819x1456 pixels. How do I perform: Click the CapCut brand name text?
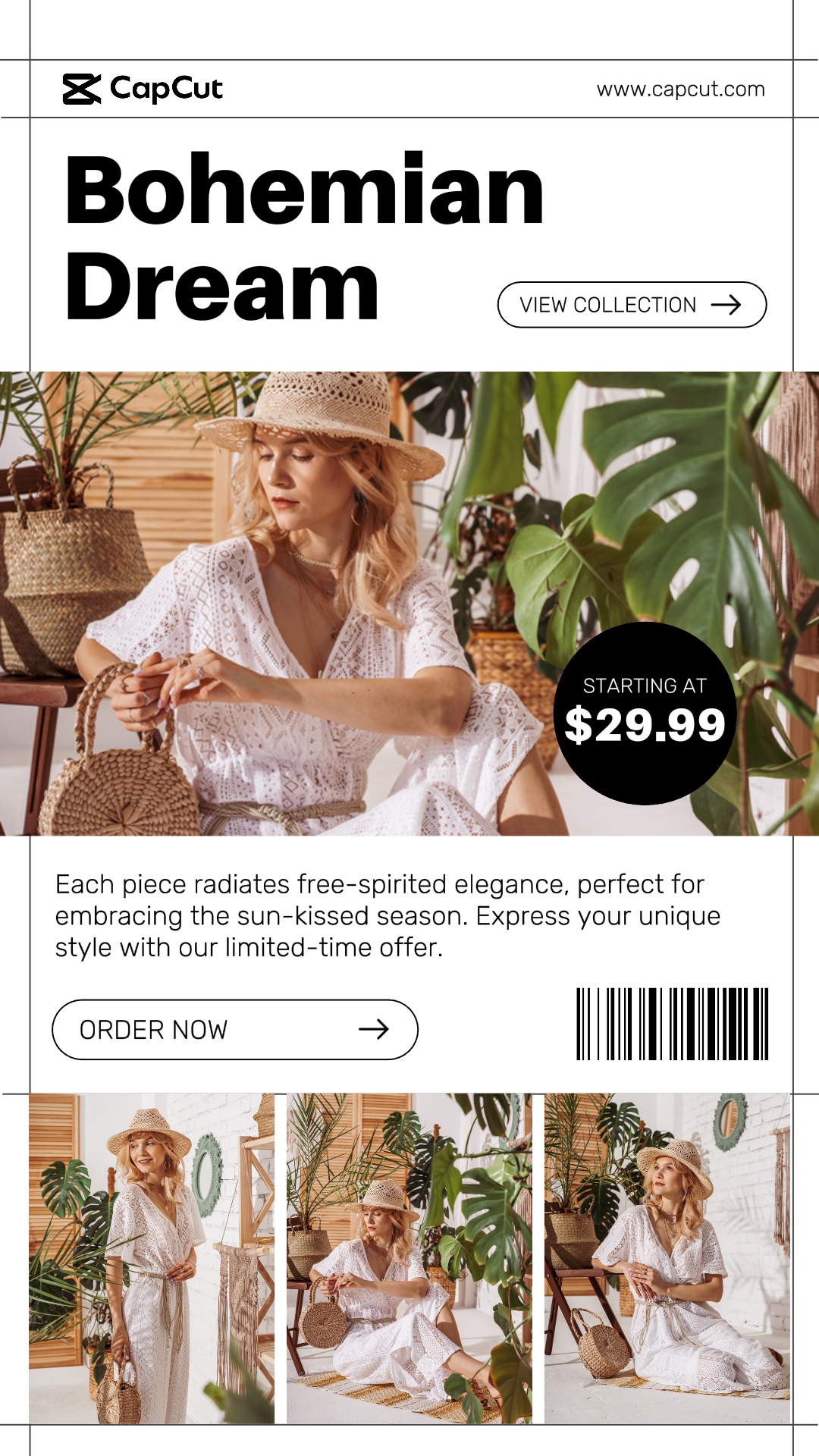click(166, 89)
